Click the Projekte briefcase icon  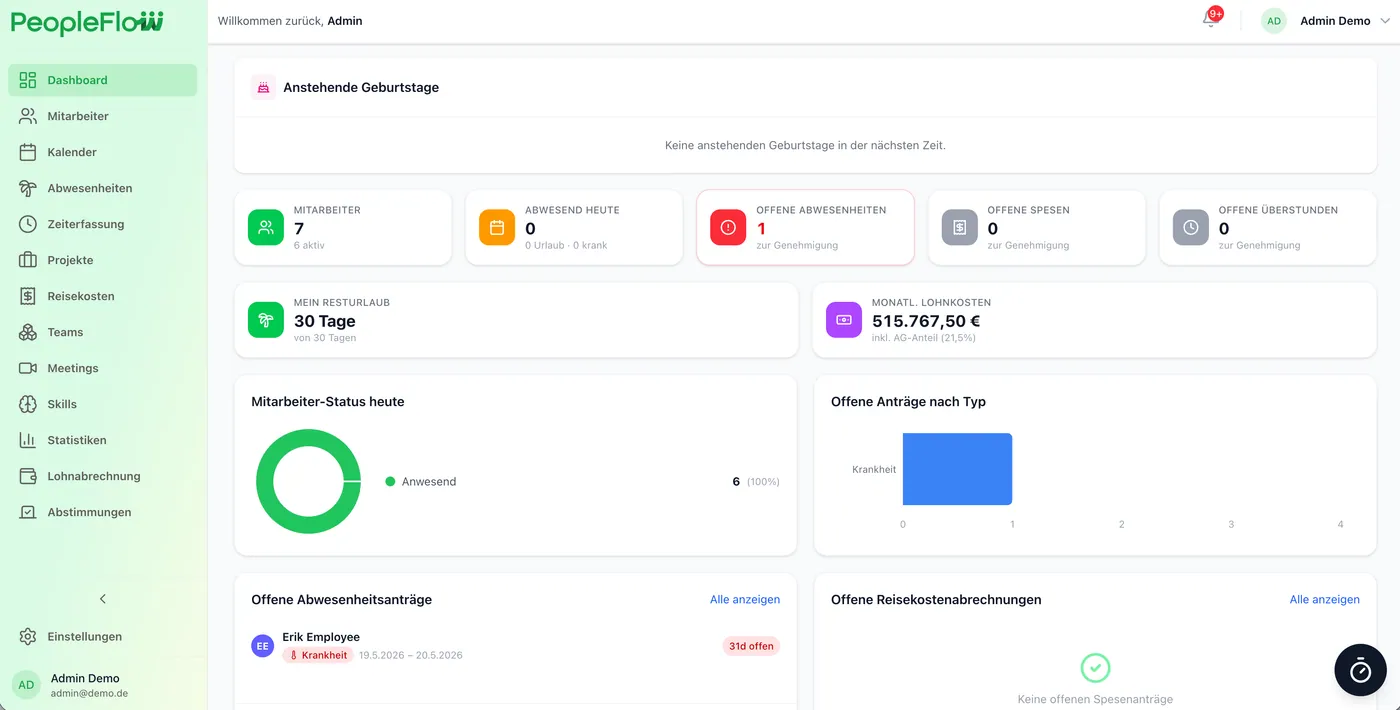pyautogui.click(x=28, y=260)
